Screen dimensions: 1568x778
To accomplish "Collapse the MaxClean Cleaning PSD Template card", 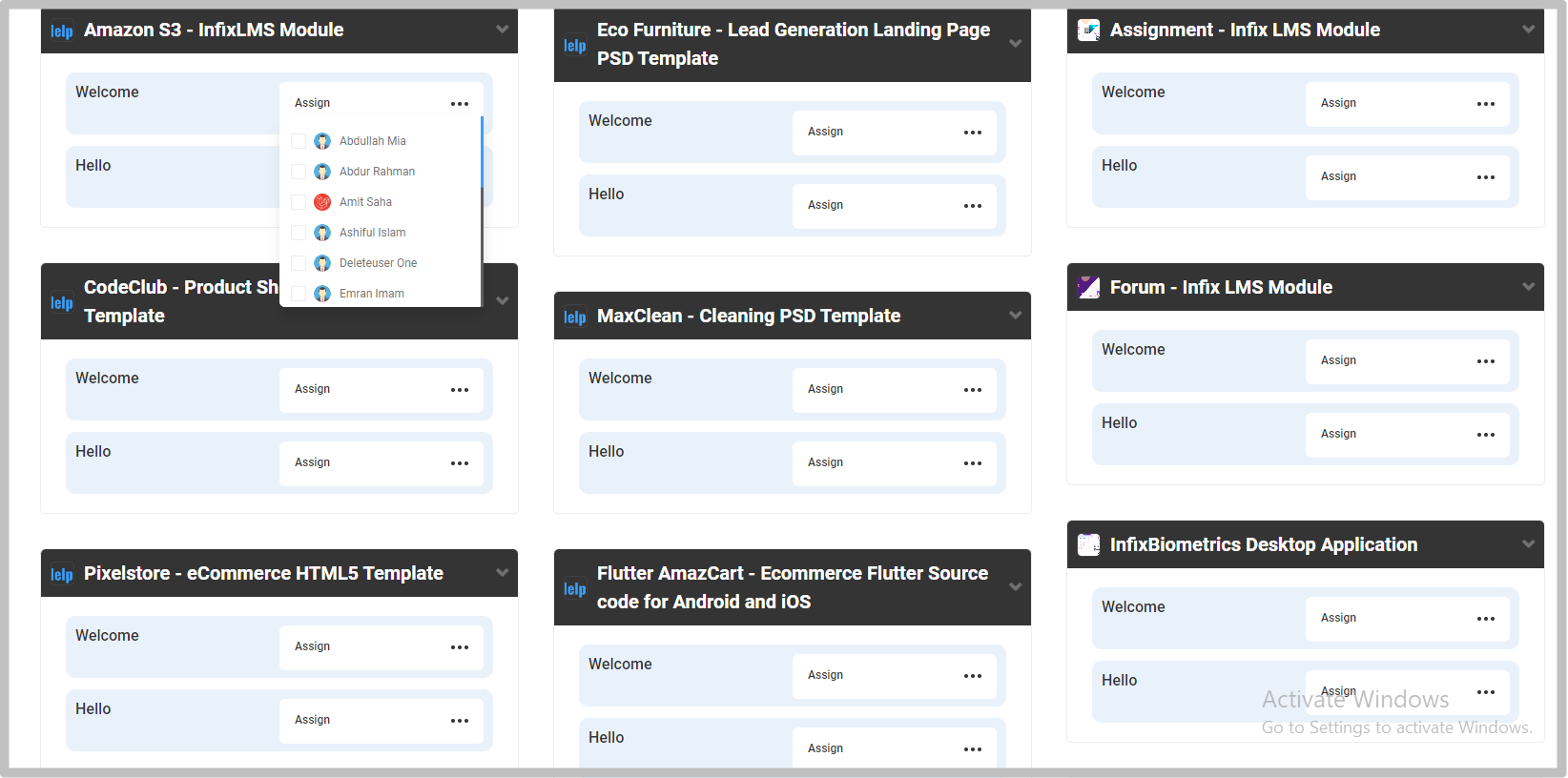I will coord(1015,316).
